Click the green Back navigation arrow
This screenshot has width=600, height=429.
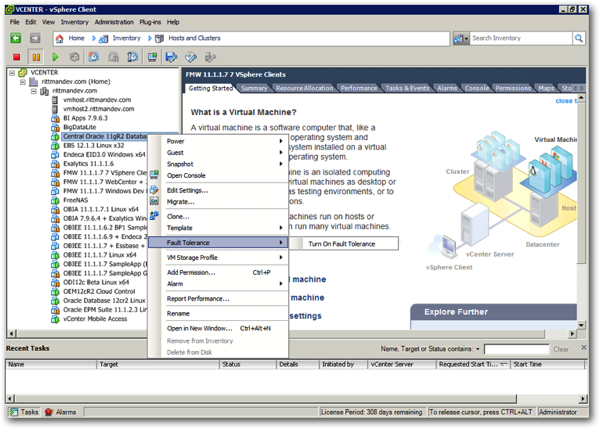(15, 38)
